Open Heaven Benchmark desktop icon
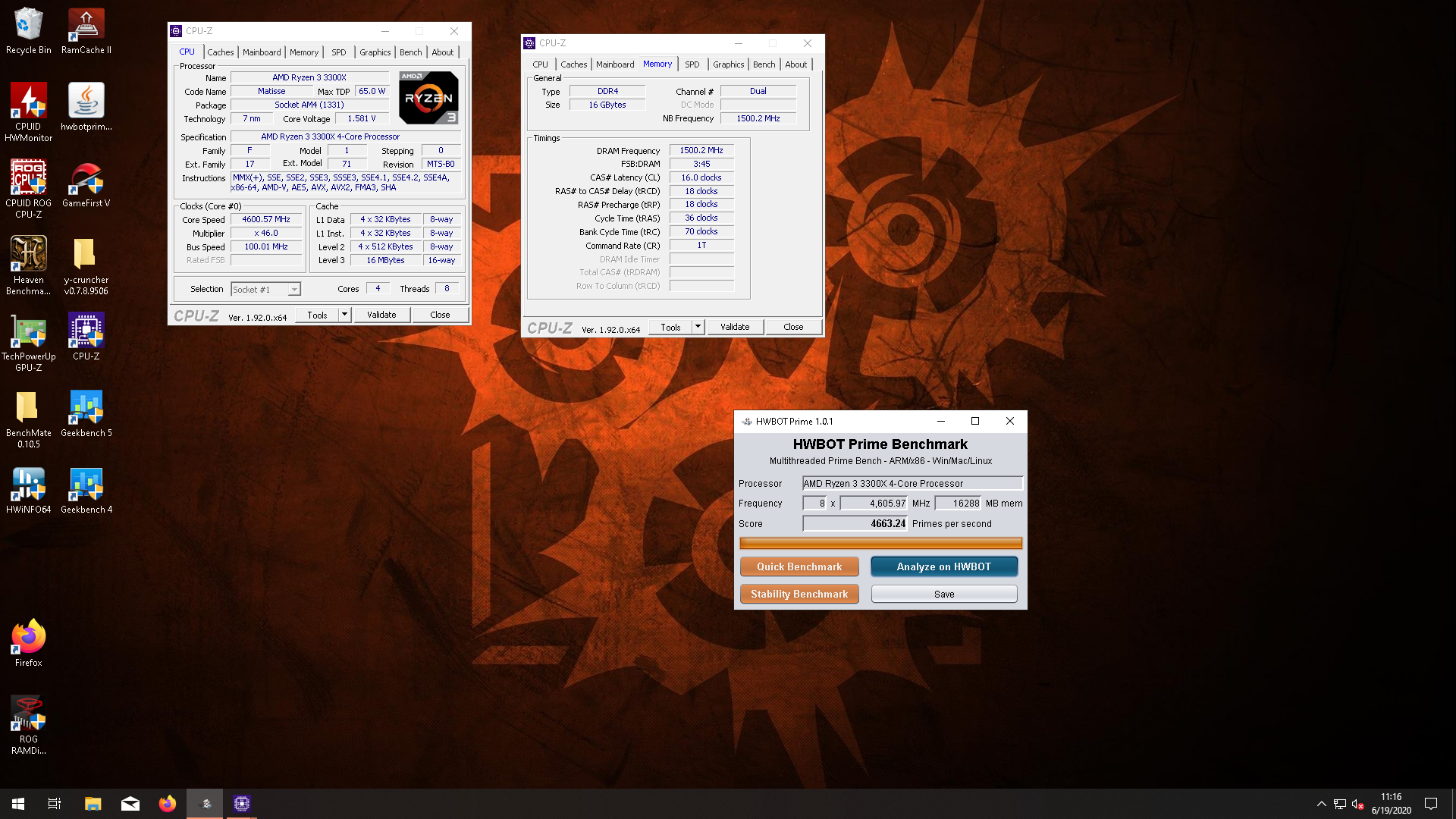The image size is (1456, 819). coord(28,265)
